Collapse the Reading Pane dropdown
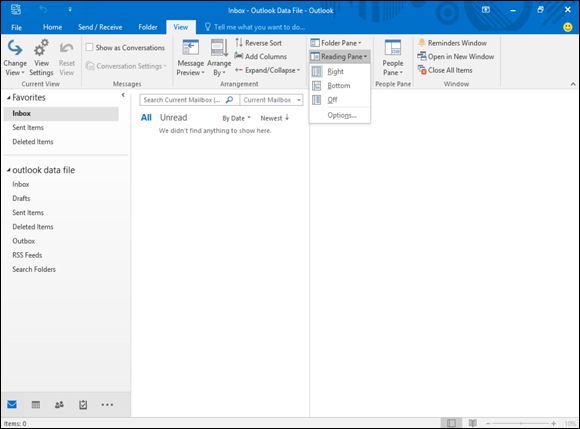 coord(339,57)
